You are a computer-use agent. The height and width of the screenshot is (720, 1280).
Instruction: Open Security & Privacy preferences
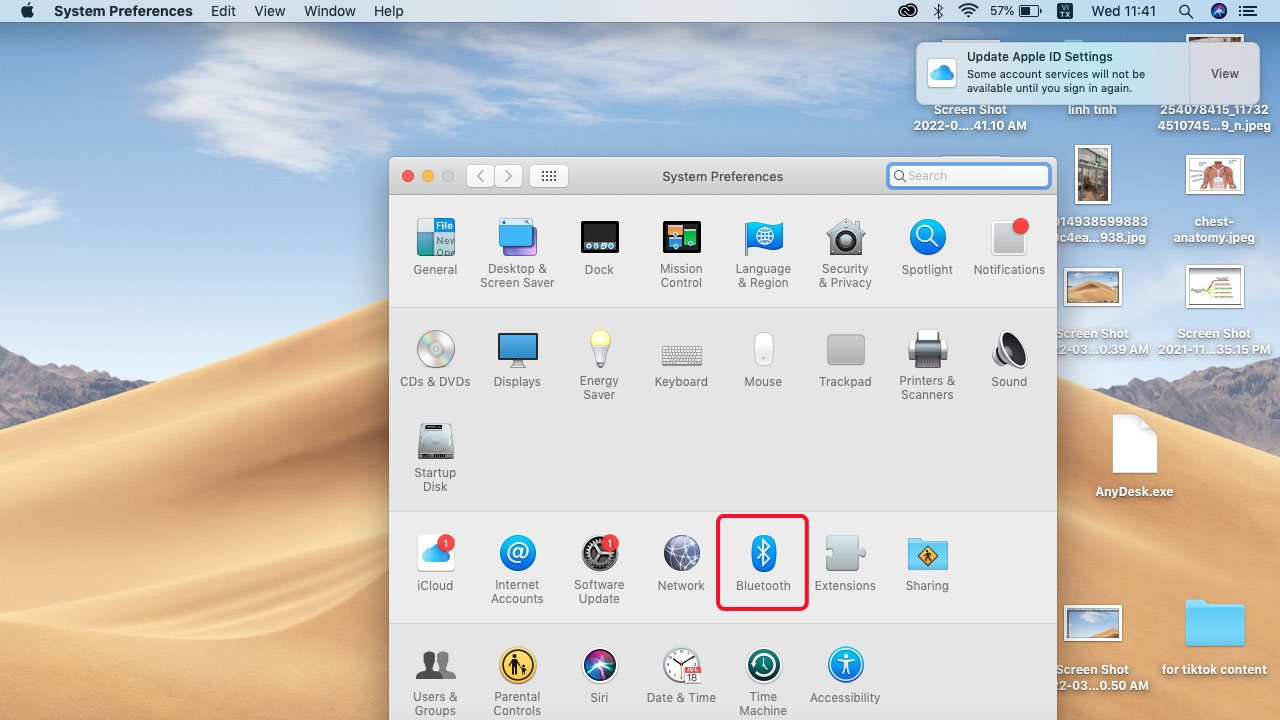(x=845, y=253)
